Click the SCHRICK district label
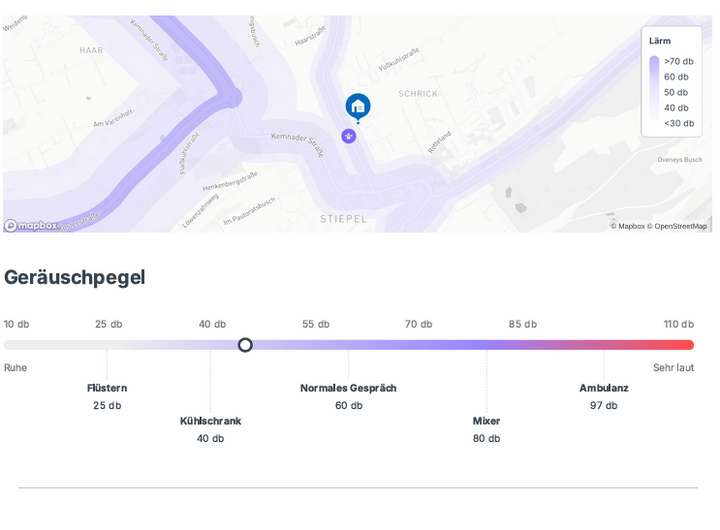 pos(418,94)
